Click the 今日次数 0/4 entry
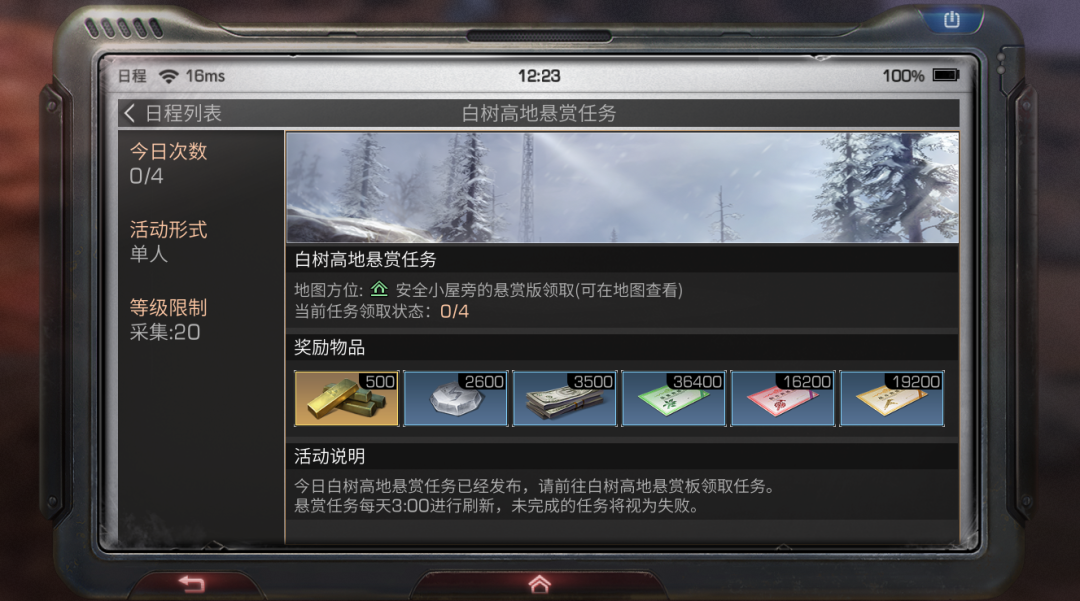Screen dimensions: 1080x601 (x=169, y=163)
